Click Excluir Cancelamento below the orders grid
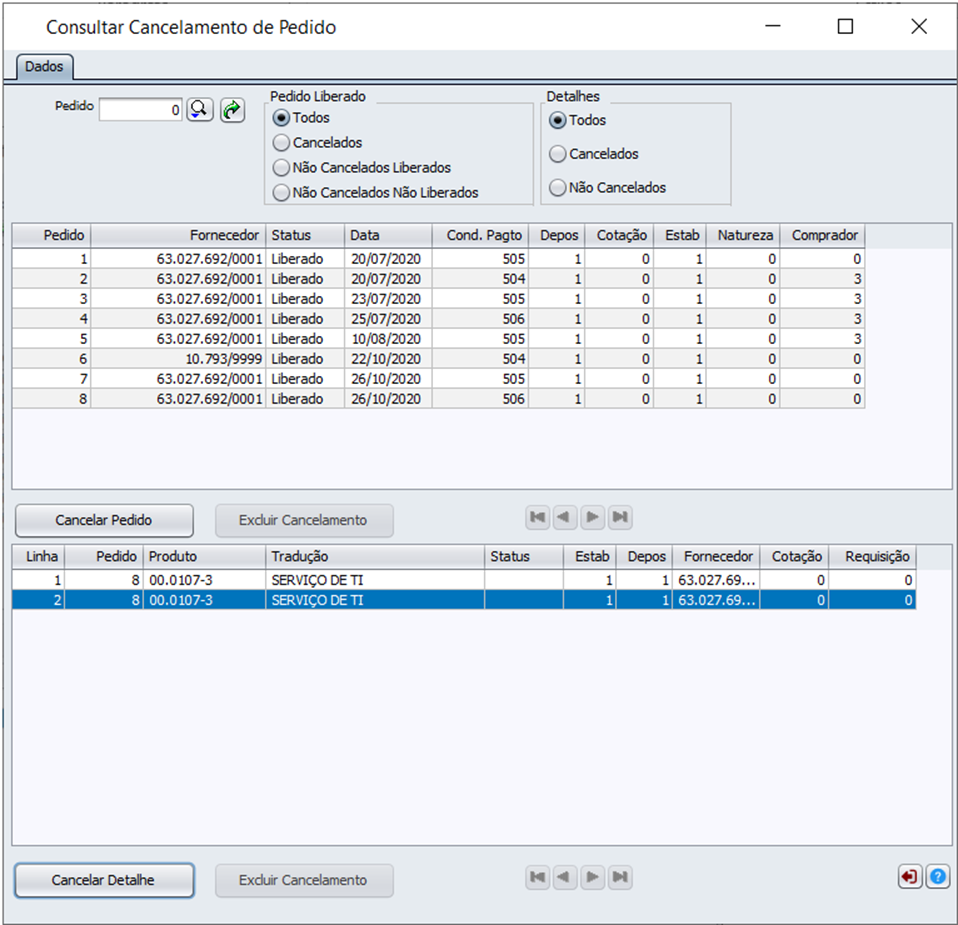 coord(304,521)
